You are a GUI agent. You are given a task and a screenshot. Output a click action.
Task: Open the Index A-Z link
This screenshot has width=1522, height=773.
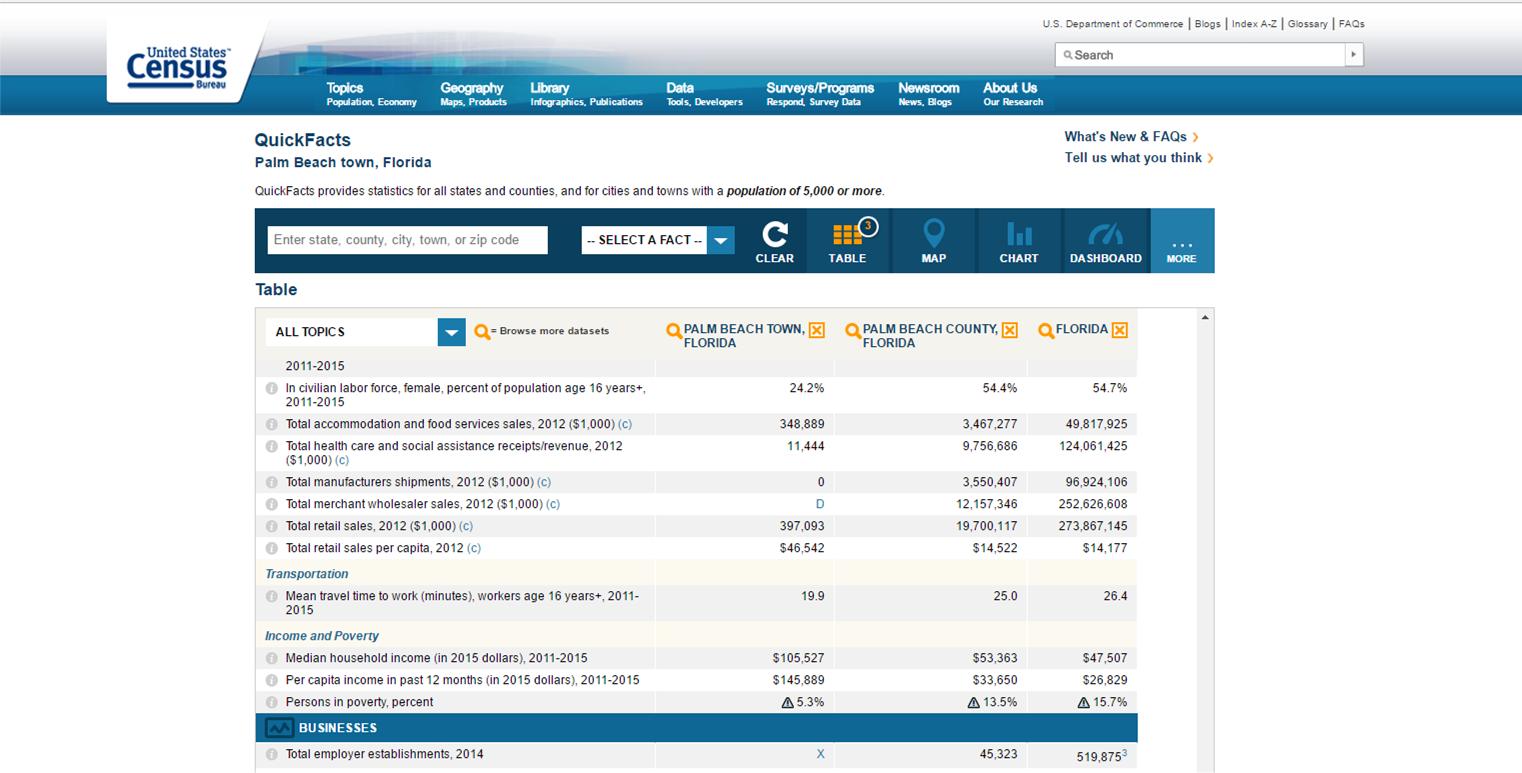[x=1254, y=24]
